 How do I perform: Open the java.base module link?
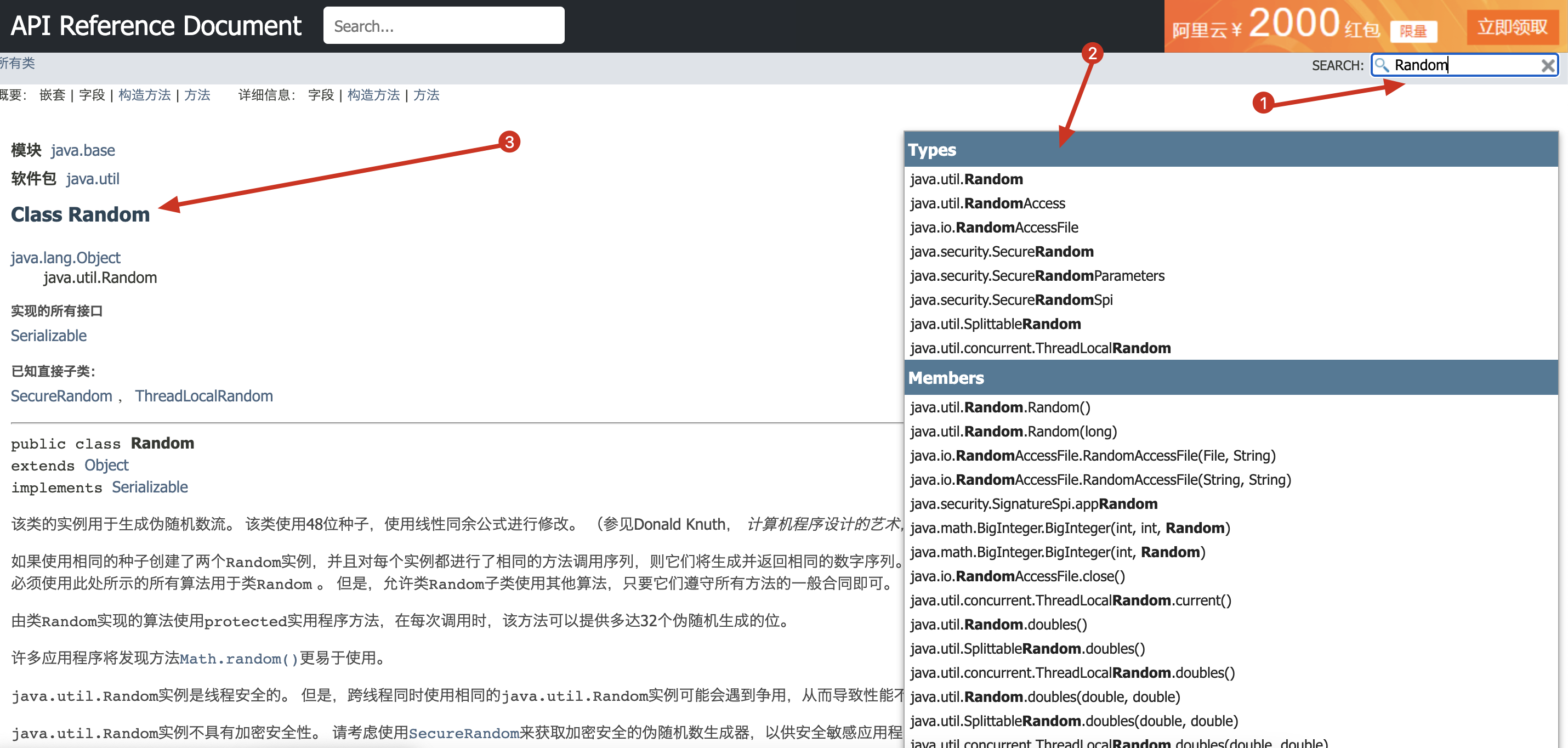(83, 150)
